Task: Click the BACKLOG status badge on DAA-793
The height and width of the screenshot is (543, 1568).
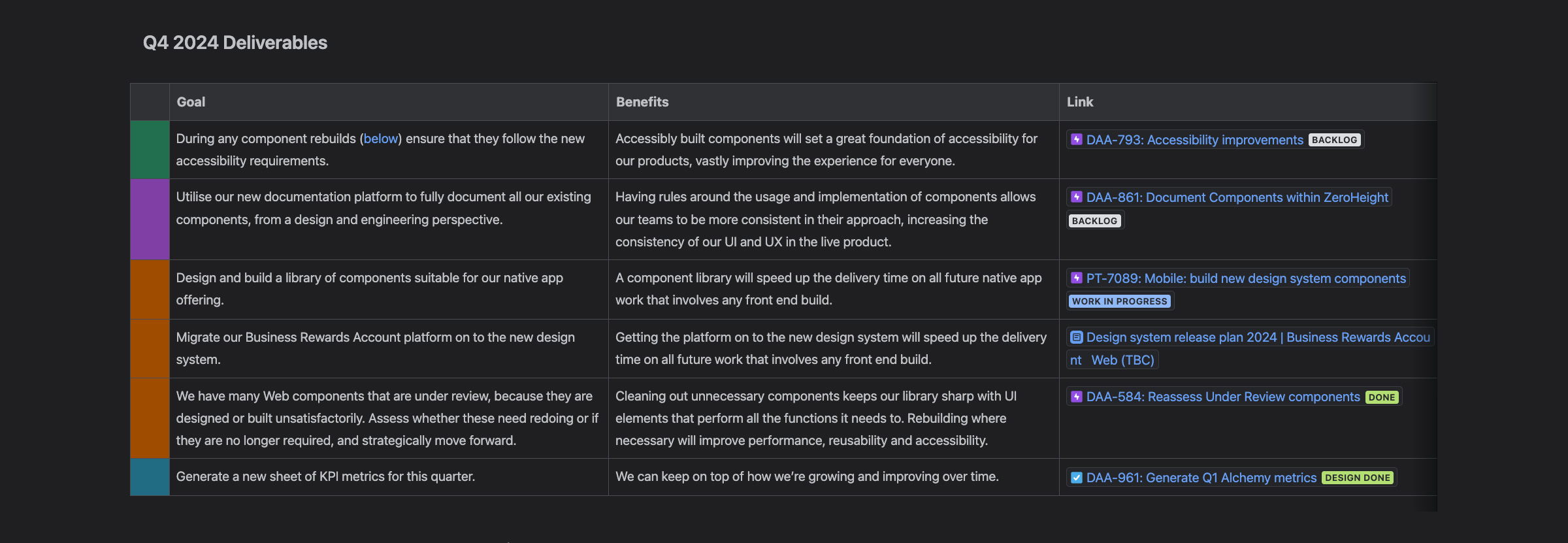Action: tap(1334, 140)
